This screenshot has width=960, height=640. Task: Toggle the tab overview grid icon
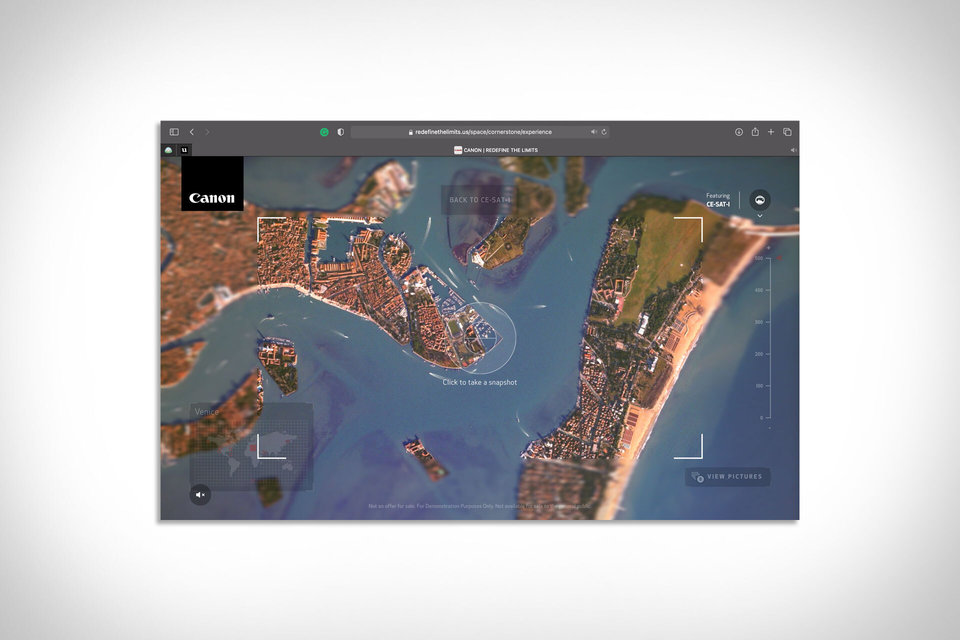787,131
